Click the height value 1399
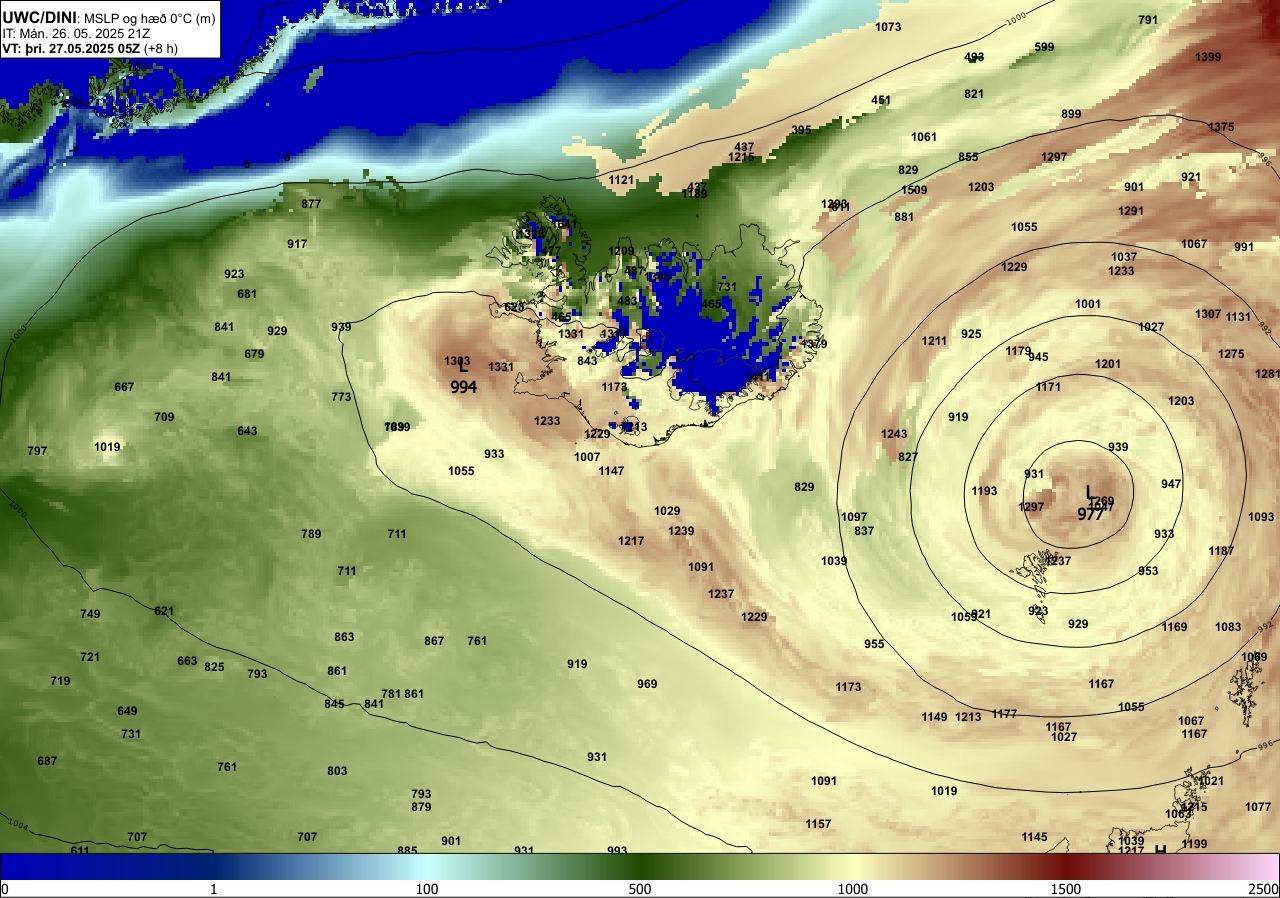This screenshot has height=898, width=1280. 1208,57
